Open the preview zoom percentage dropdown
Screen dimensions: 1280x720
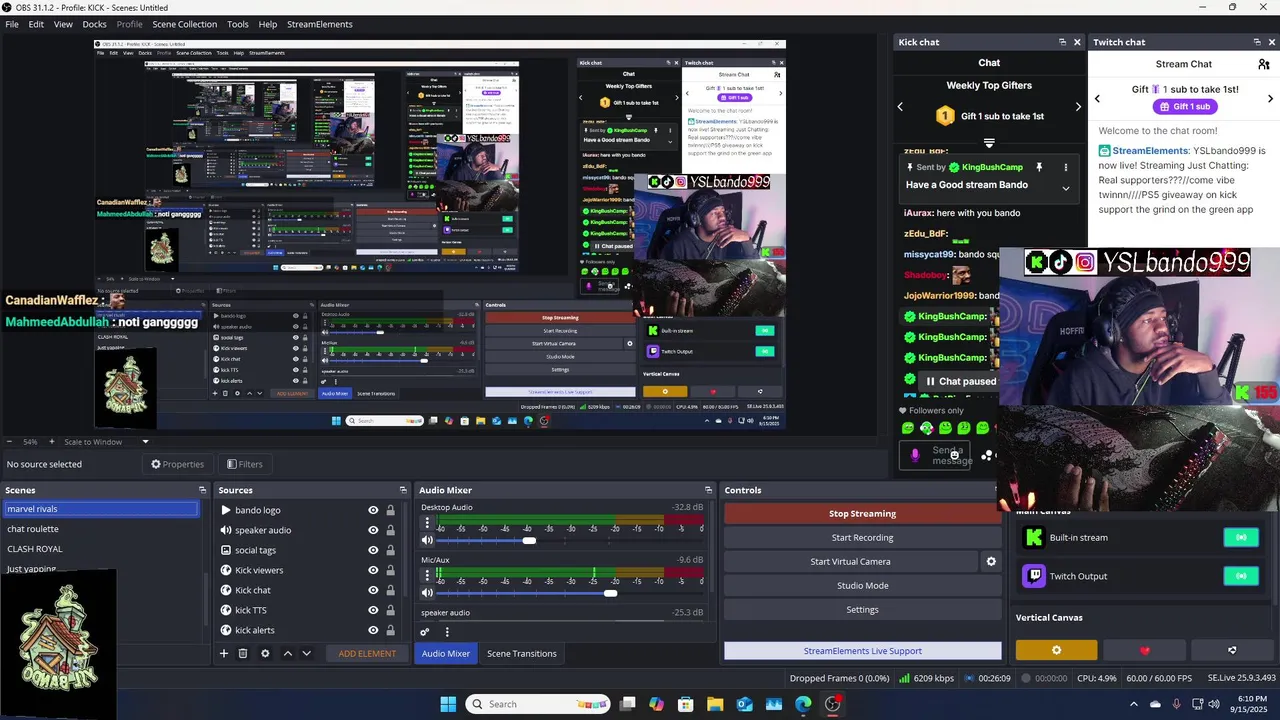[145, 442]
